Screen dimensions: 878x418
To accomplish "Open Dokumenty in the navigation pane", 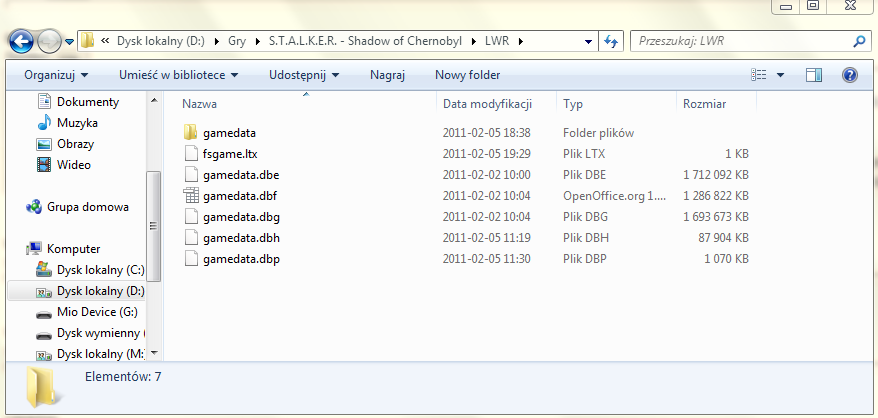I will pos(88,102).
